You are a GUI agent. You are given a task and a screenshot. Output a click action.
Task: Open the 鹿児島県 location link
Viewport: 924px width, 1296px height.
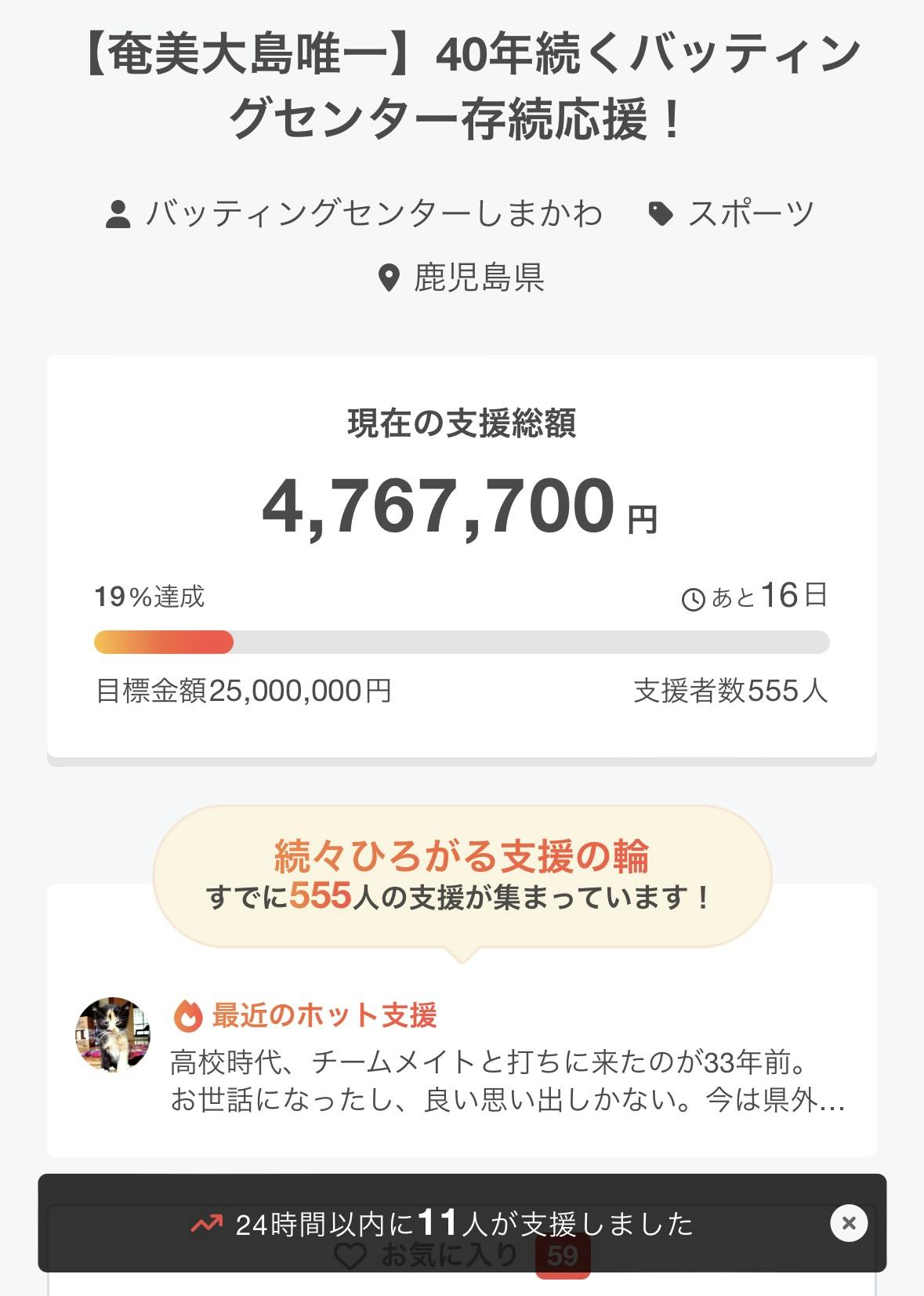[479, 278]
